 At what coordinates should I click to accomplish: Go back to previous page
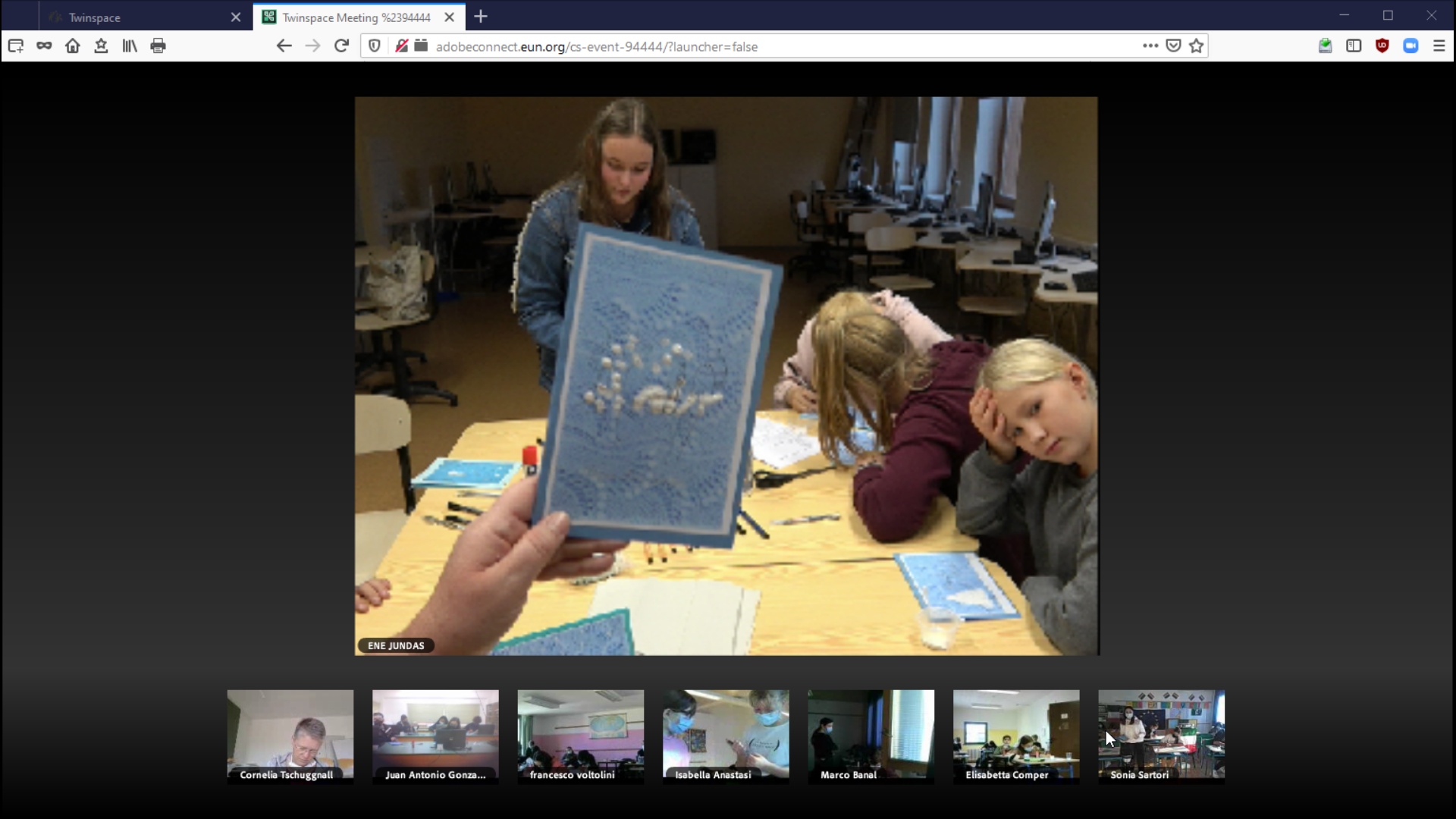tap(284, 46)
